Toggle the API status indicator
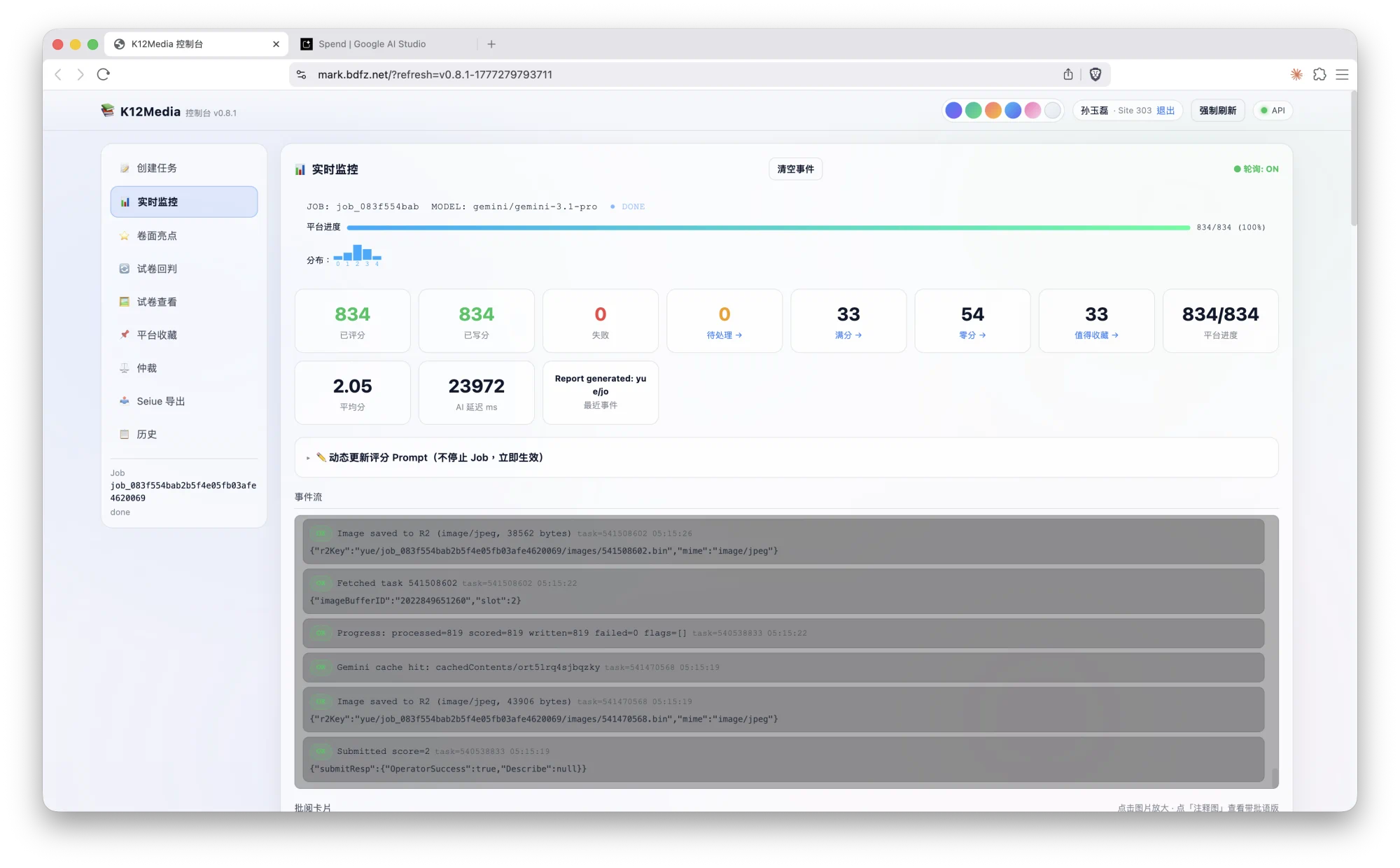The height and width of the screenshot is (868, 1400). 1273,111
